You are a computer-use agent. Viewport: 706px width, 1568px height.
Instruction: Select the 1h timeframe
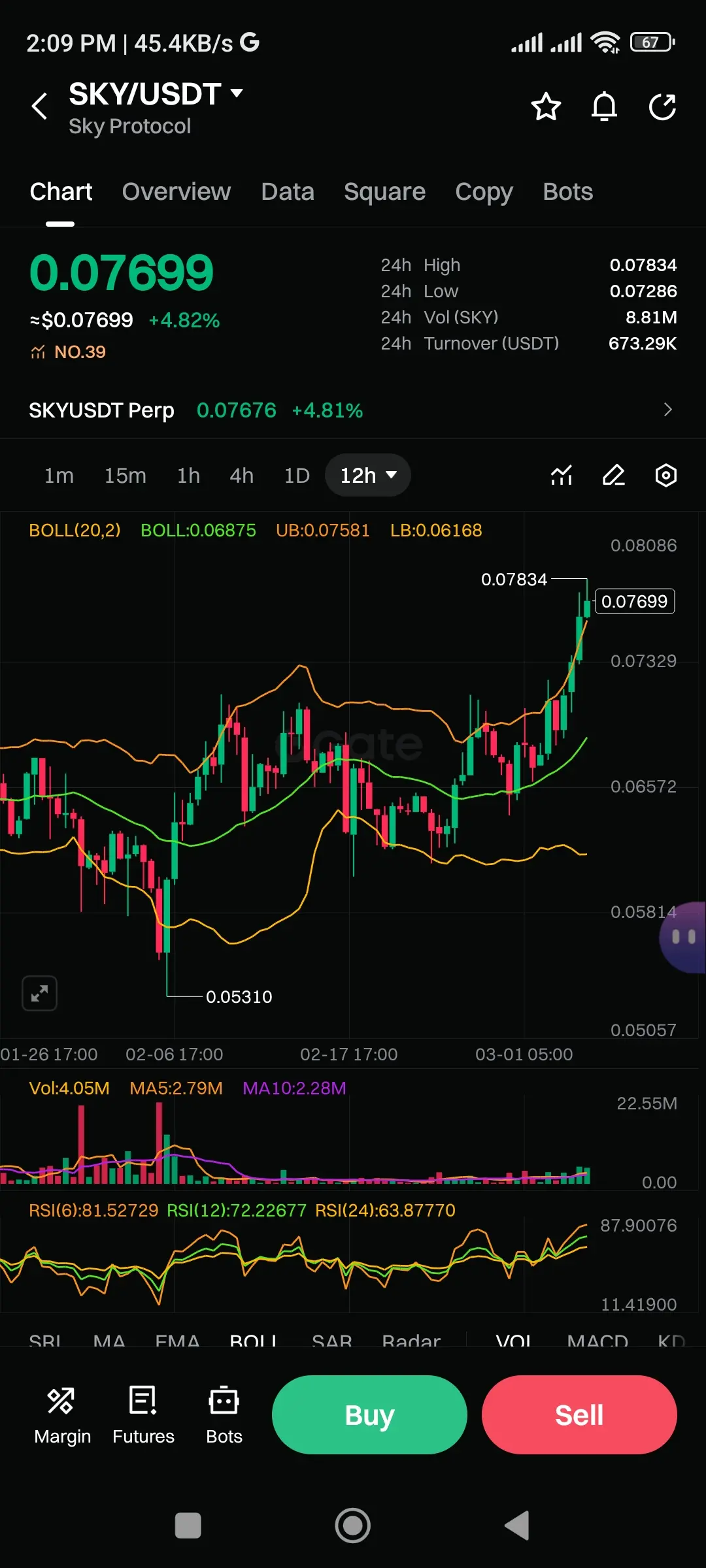tap(188, 476)
